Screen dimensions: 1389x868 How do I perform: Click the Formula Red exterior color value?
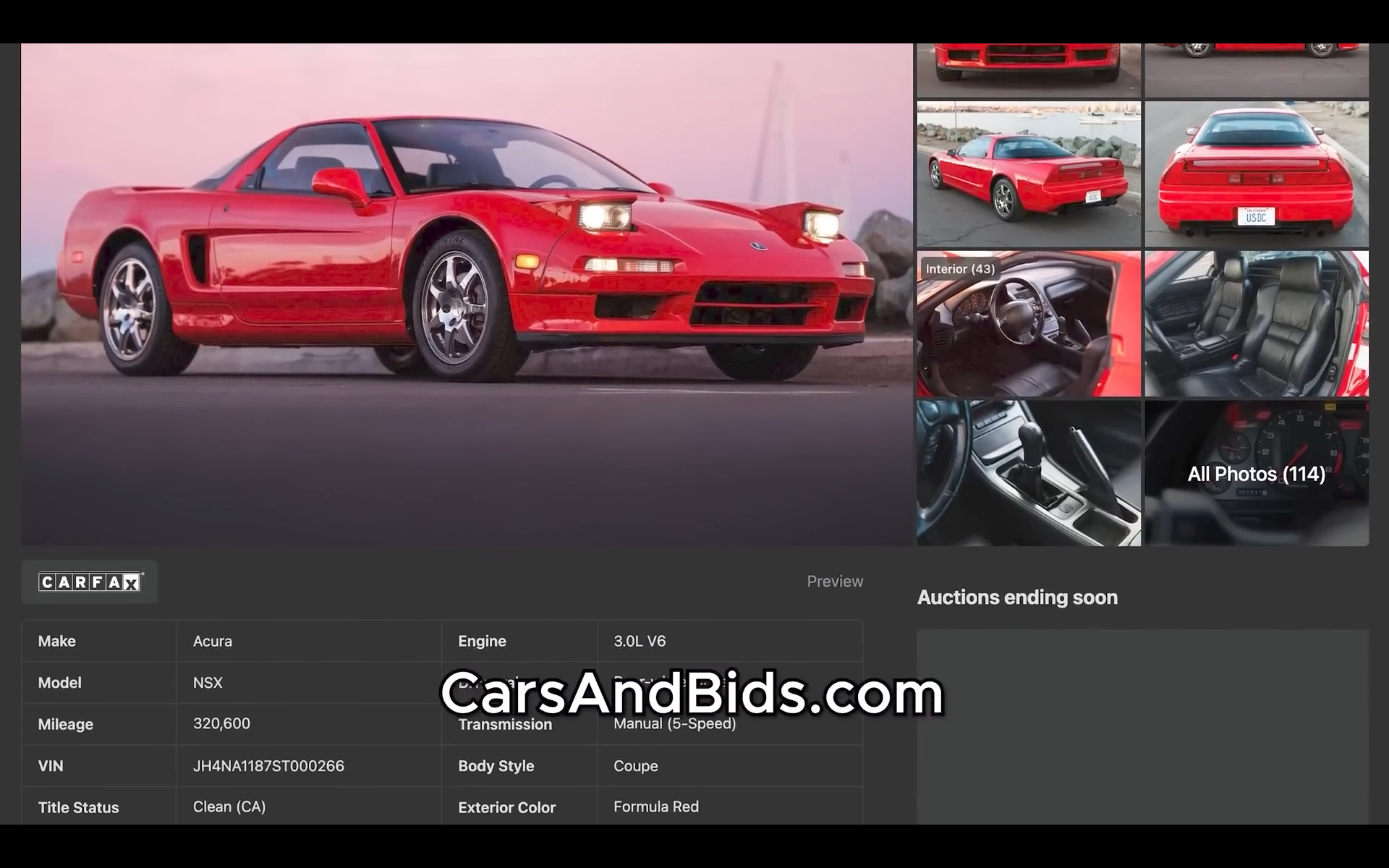coord(655,807)
